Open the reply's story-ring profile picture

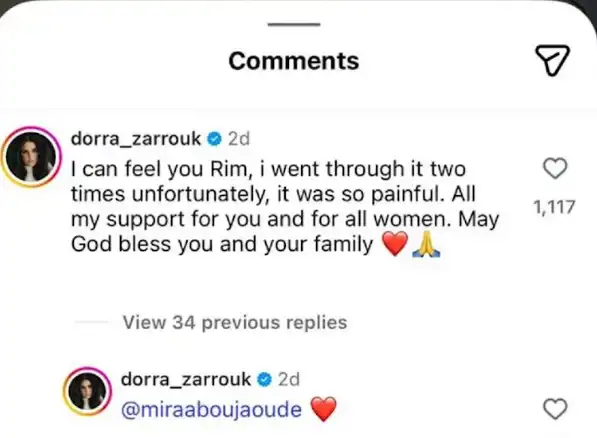[x=88, y=392]
